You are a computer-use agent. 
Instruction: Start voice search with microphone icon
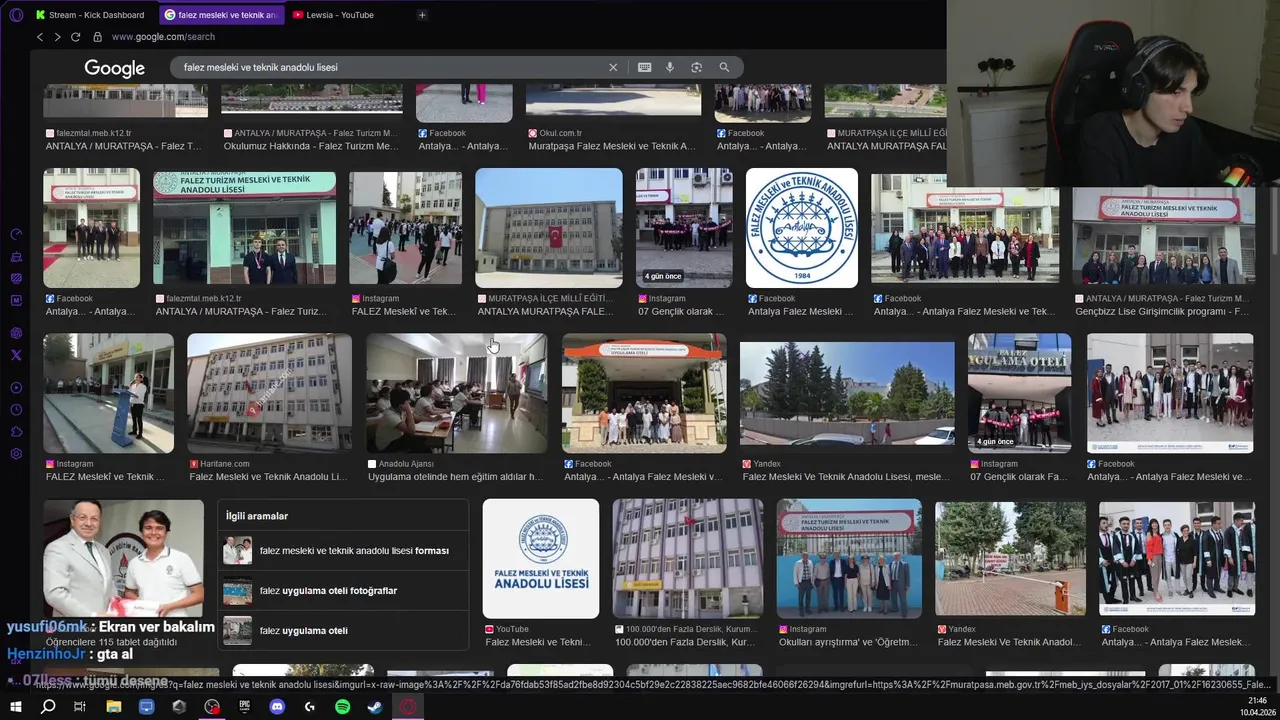tap(670, 67)
